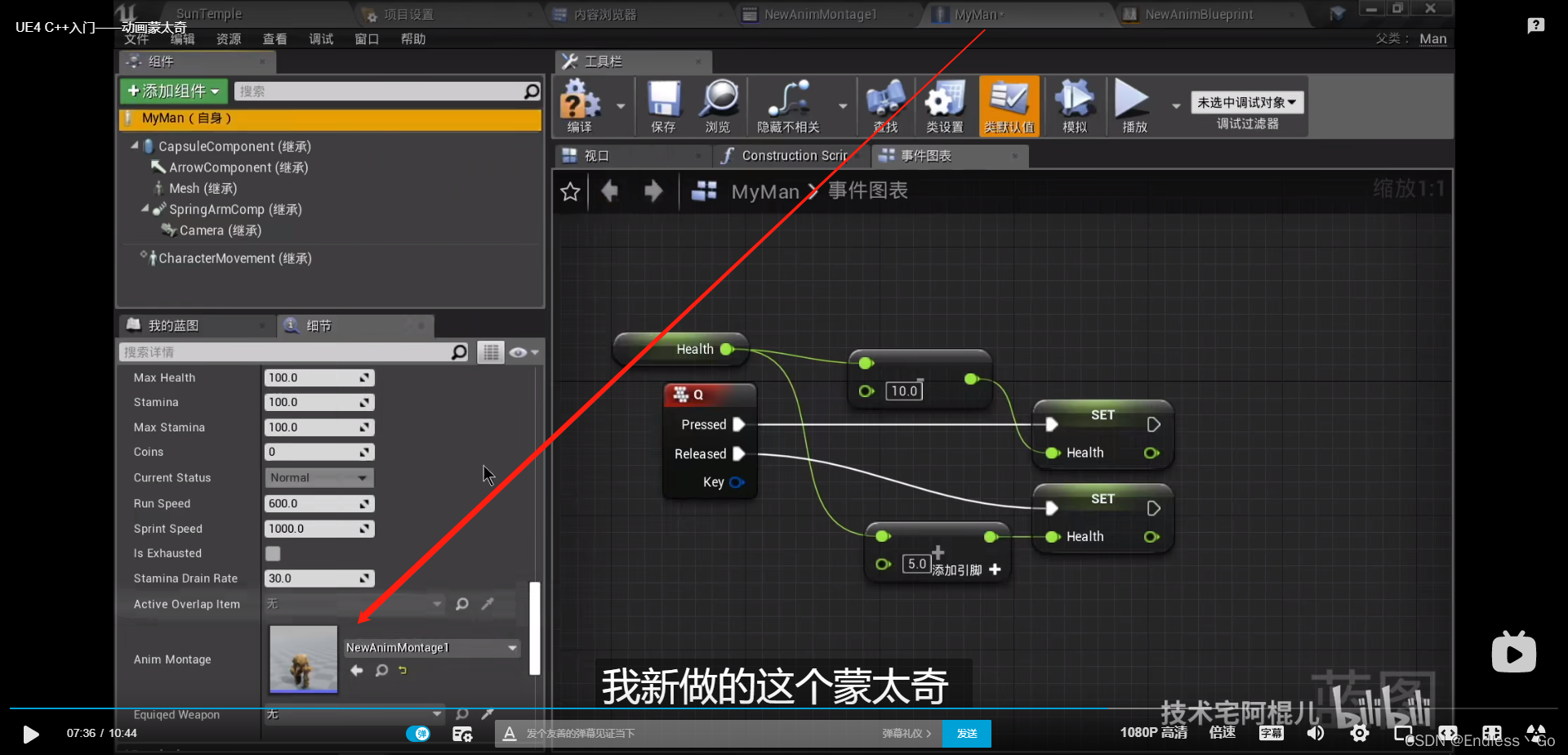Image resolution: width=1568 pixels, height=755 pixels.
Task: Click eyedropper picker beside Active Overlap Item
Action: [488, 604]
